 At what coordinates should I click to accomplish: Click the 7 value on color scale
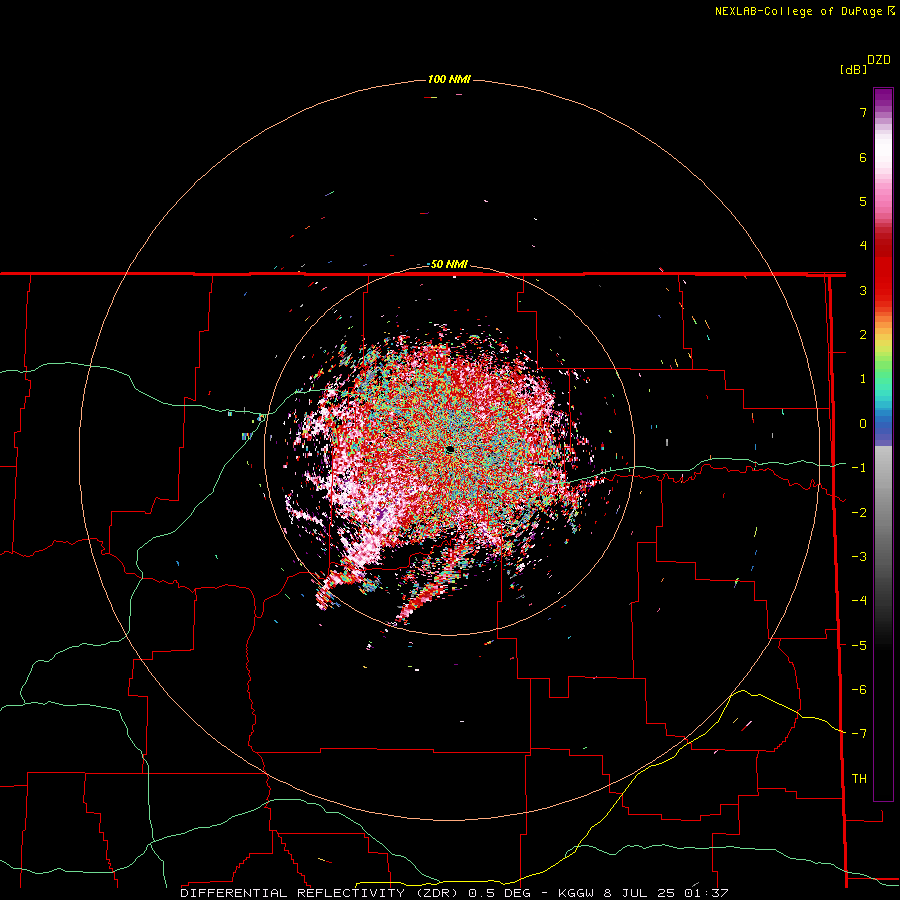point(863,112)
